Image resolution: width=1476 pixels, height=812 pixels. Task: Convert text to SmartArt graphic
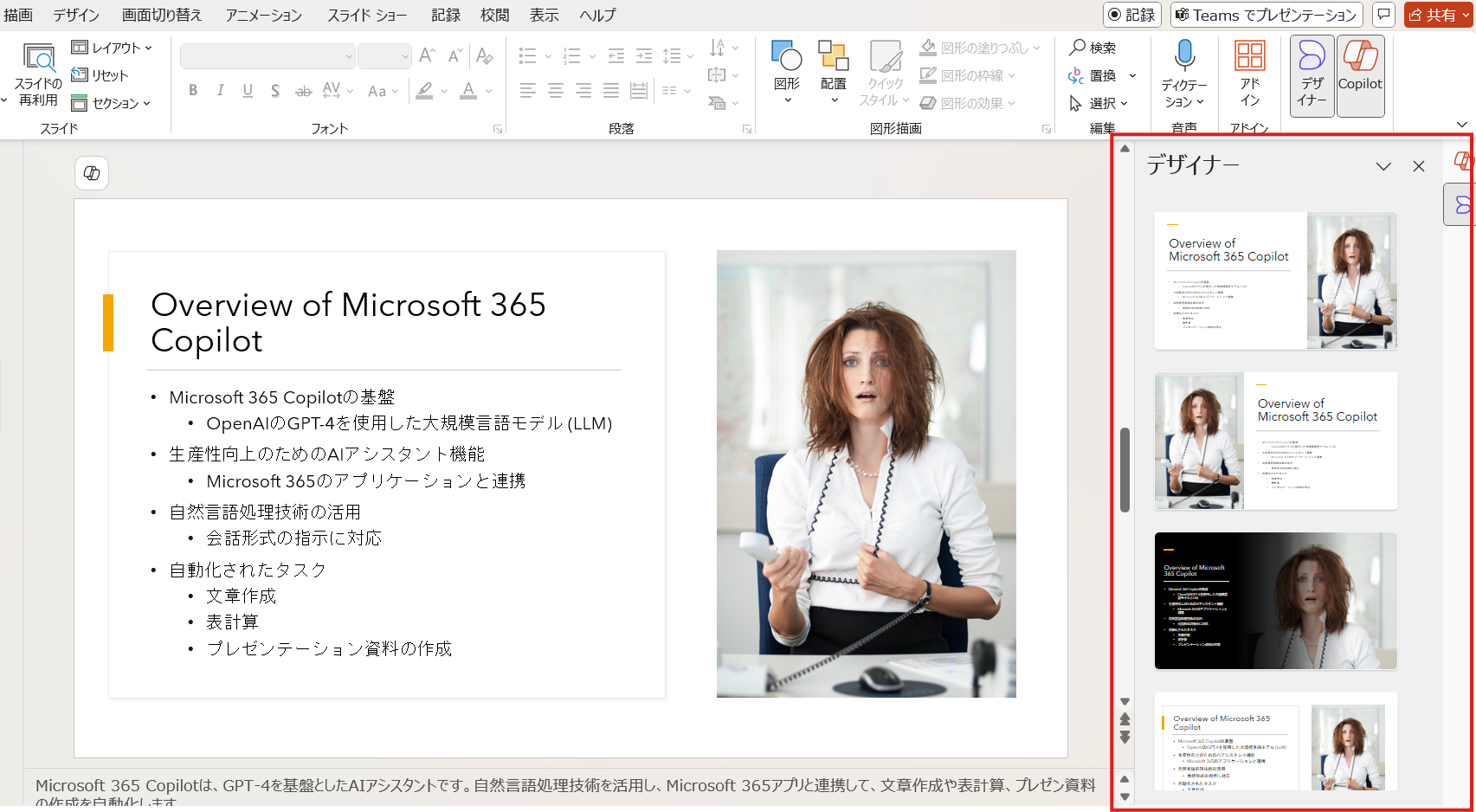click(x=723, y=103)
